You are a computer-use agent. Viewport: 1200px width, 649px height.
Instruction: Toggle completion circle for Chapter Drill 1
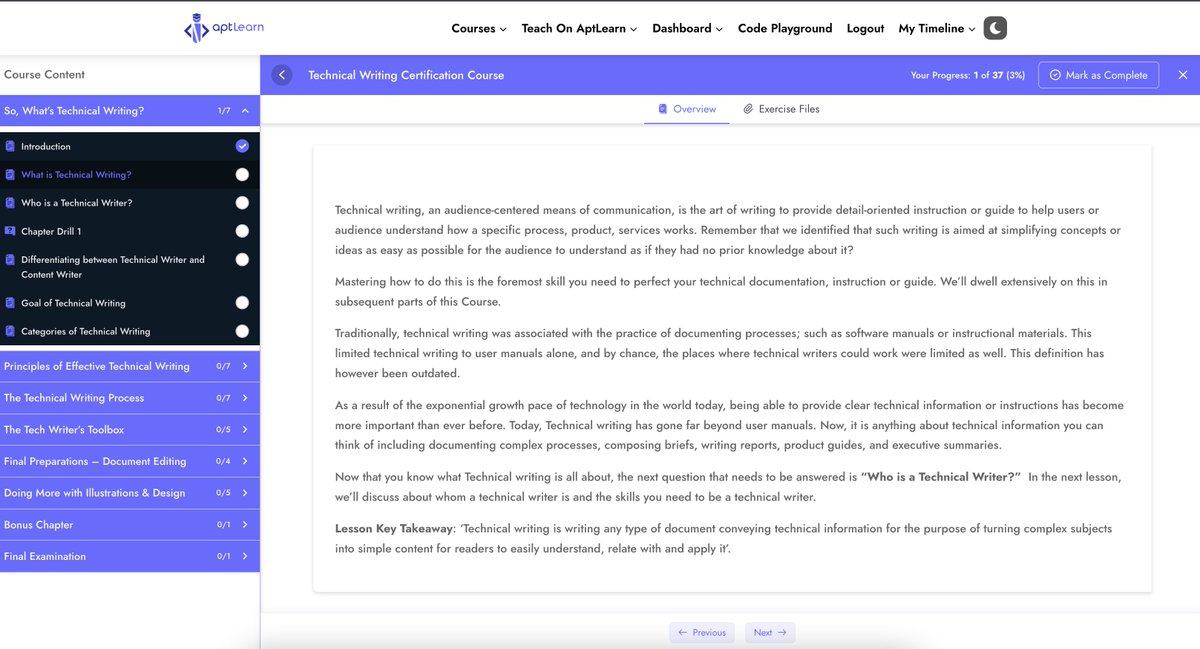click(x=242, y=231)
